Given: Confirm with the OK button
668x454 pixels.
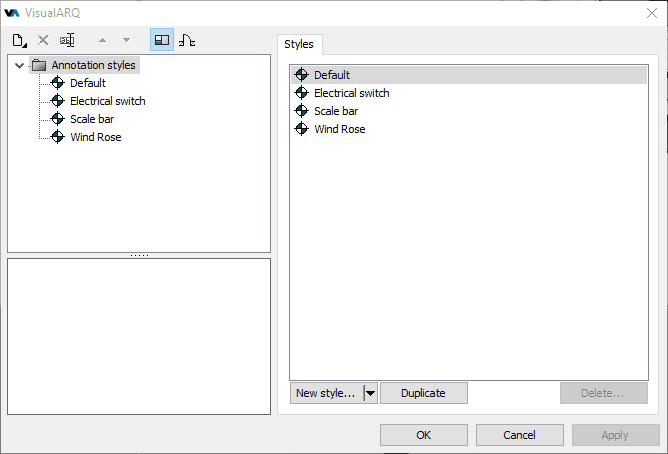Looking at the screenshot, I should (423, 435).
